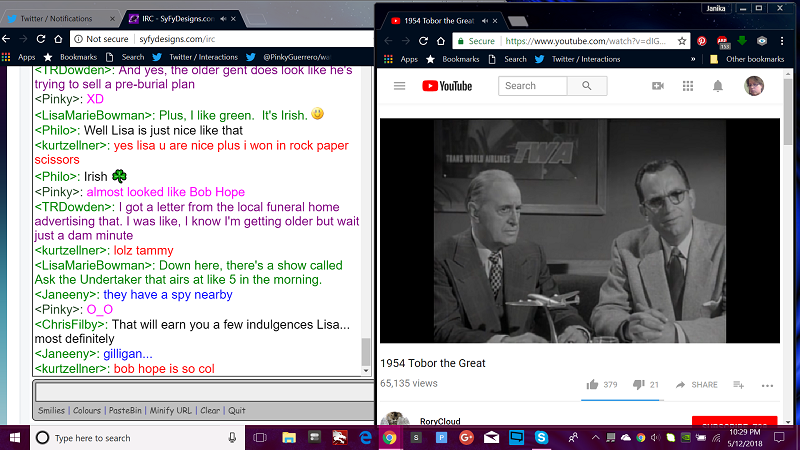Viewport: 800px width, 450px height.
Task: Open Windows Action Center notifications
Action: (779, 438)
